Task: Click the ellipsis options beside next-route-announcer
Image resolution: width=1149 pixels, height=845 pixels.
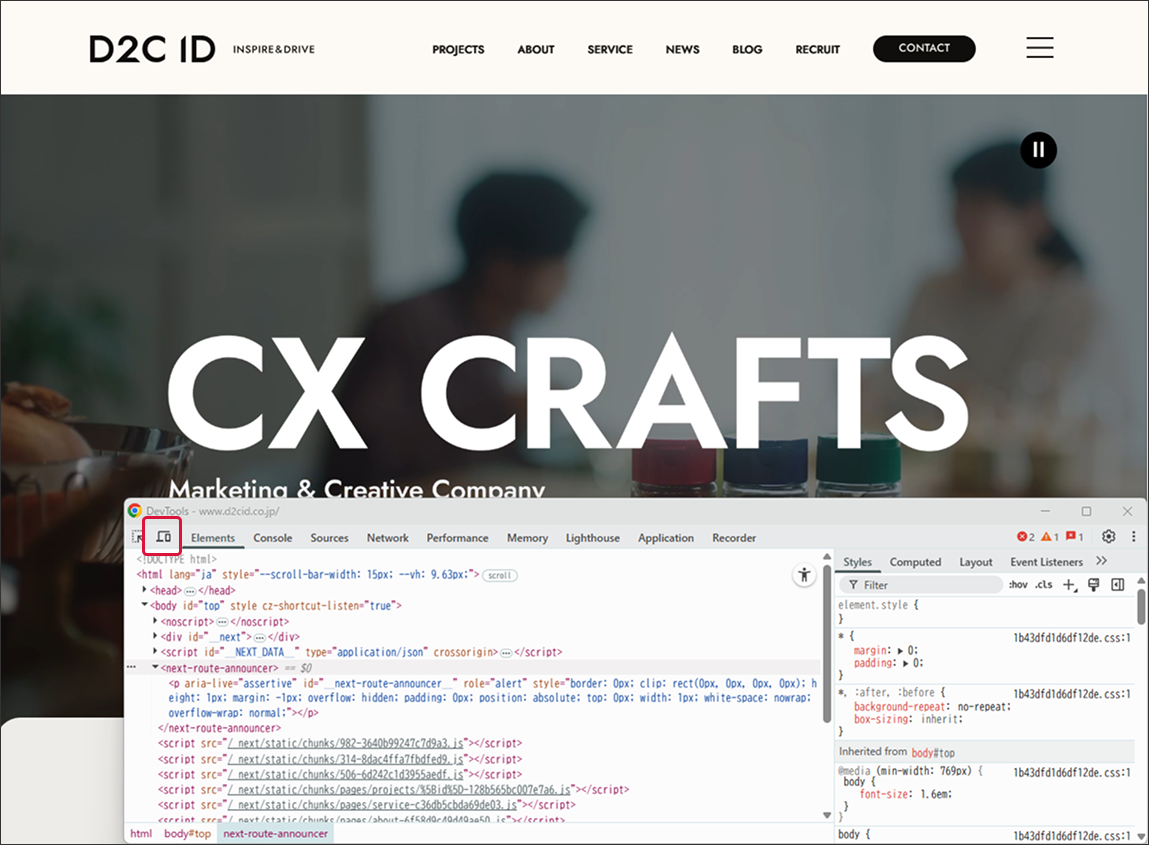Action: click(131, 667)
